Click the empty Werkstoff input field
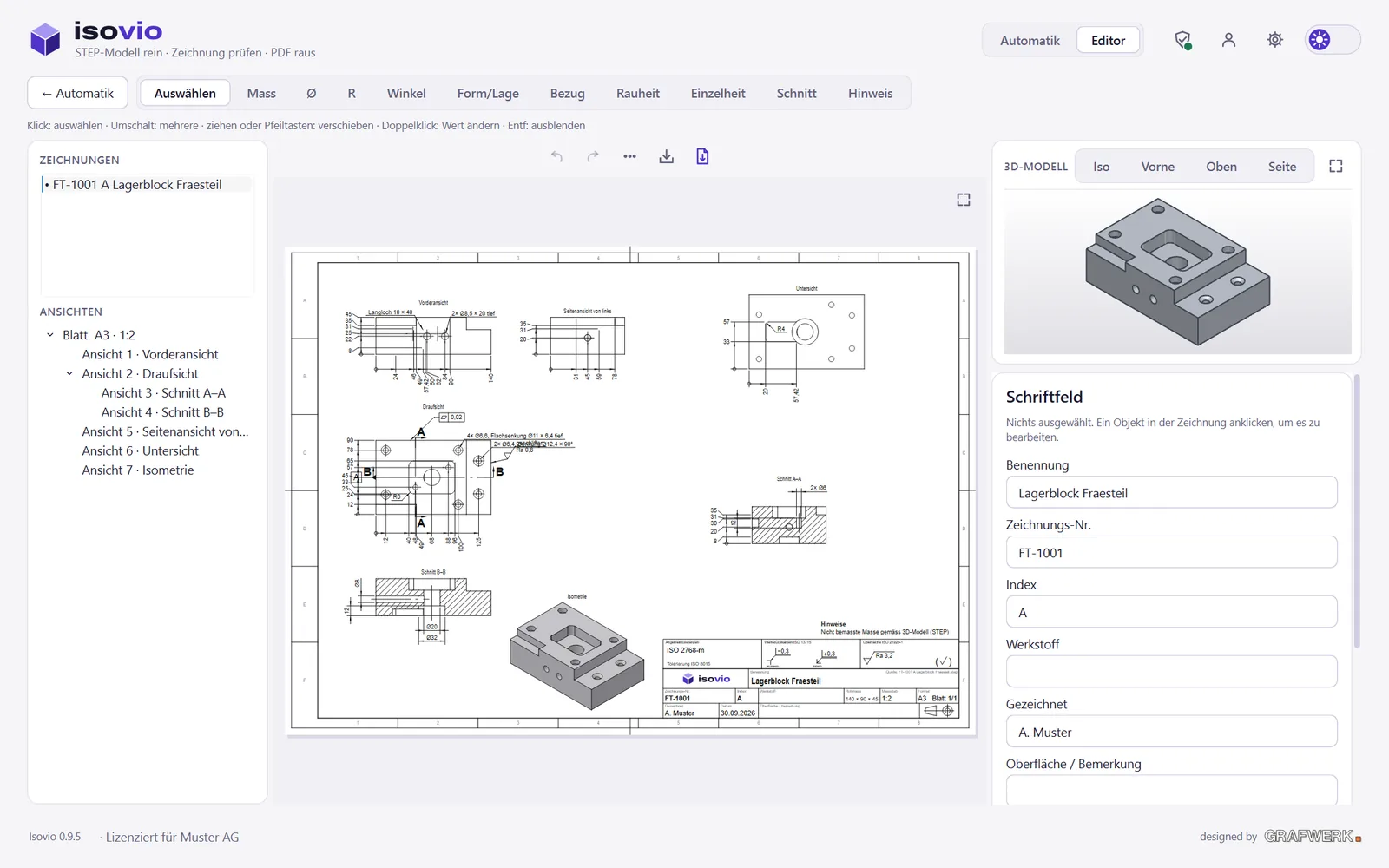This screenshot has width=1389, height=868. (x=1171, y=671)
